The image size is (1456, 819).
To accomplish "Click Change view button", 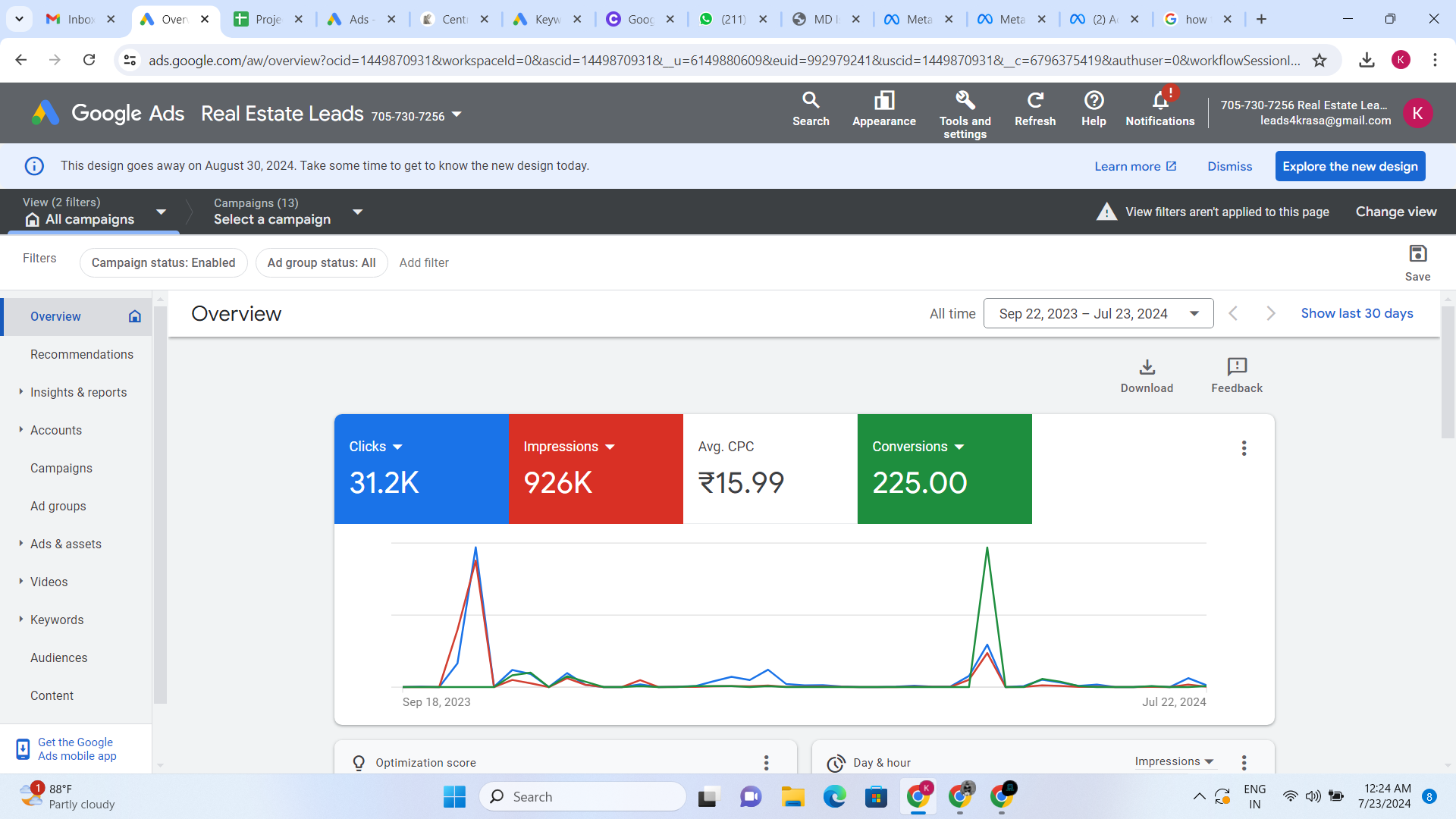I will pyautogui.click(x=1396, y=212).
